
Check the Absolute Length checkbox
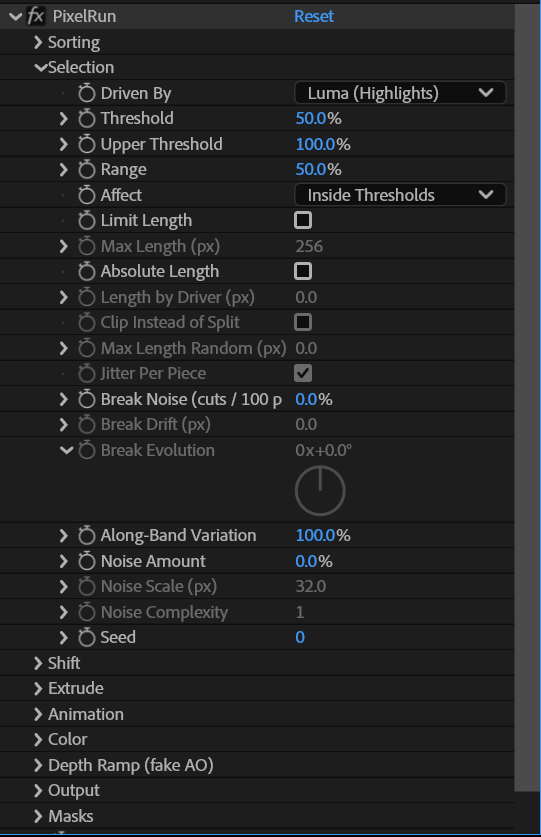tap(303, 271)
